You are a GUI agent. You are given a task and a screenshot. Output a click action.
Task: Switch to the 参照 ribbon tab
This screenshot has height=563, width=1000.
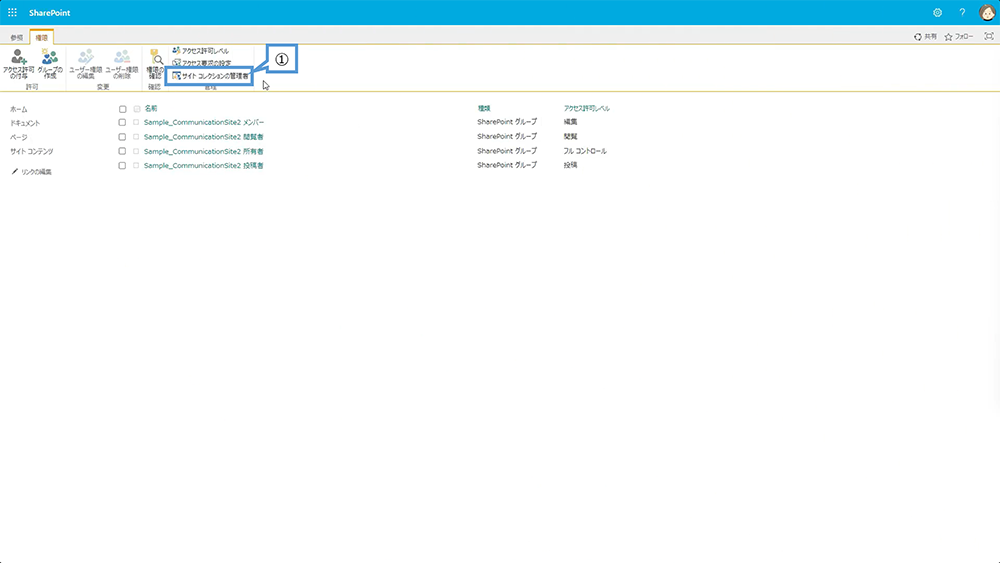click(x=17, y=38)
